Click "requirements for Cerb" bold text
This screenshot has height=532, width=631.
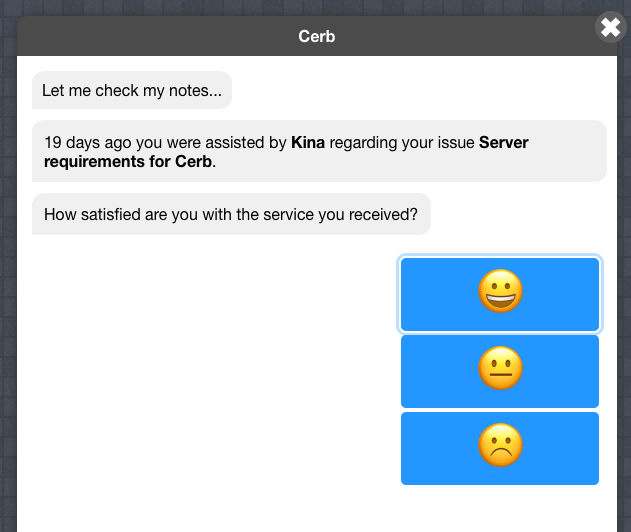pyautogui.click(x=128, y=162)
